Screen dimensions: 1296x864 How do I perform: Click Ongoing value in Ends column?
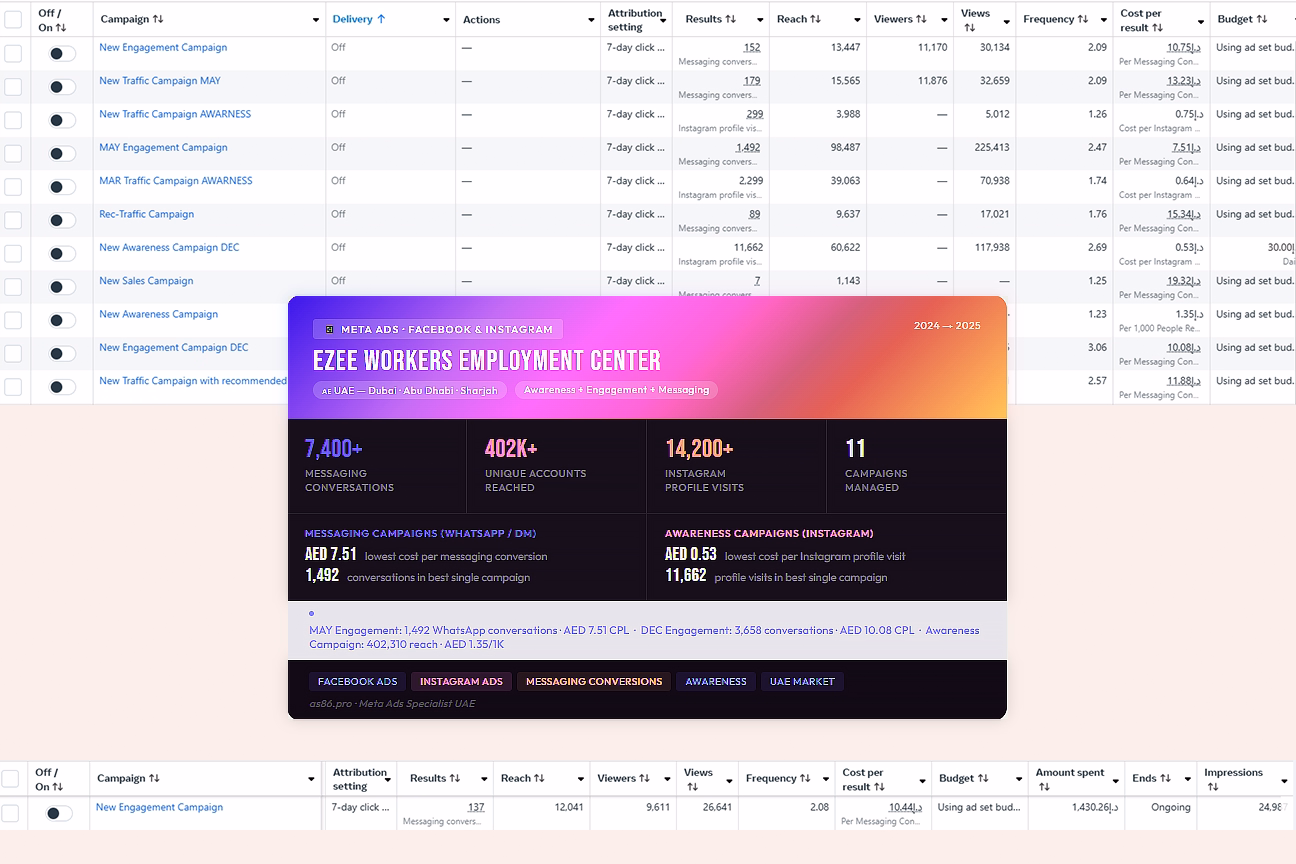(x=1171, y=807)
